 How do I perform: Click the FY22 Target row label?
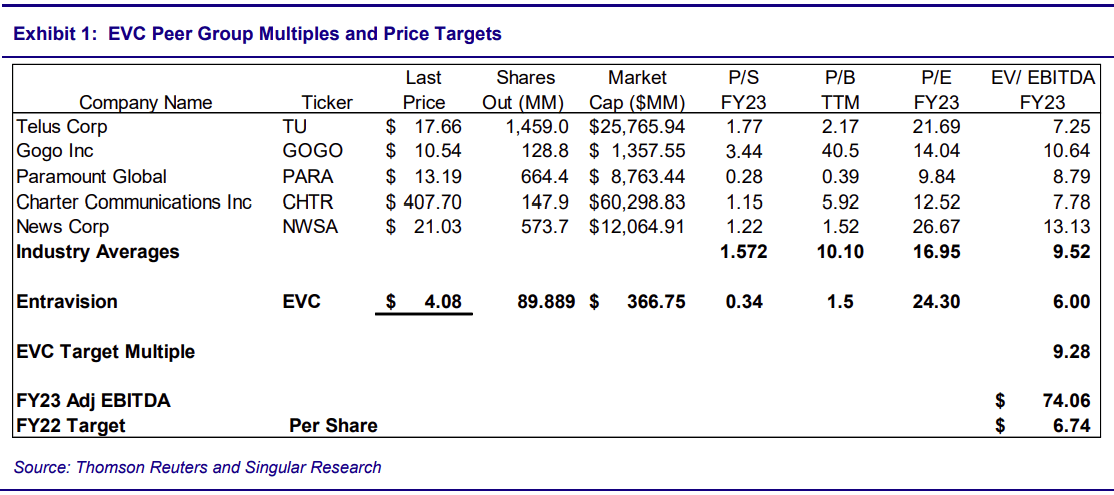71,425
